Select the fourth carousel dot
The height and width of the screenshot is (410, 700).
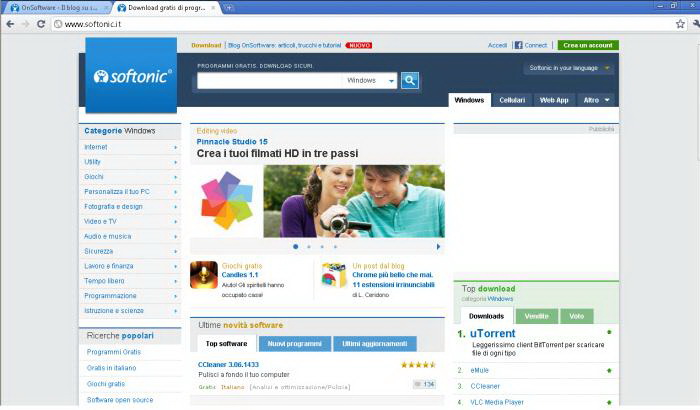(x=335, y=247)
